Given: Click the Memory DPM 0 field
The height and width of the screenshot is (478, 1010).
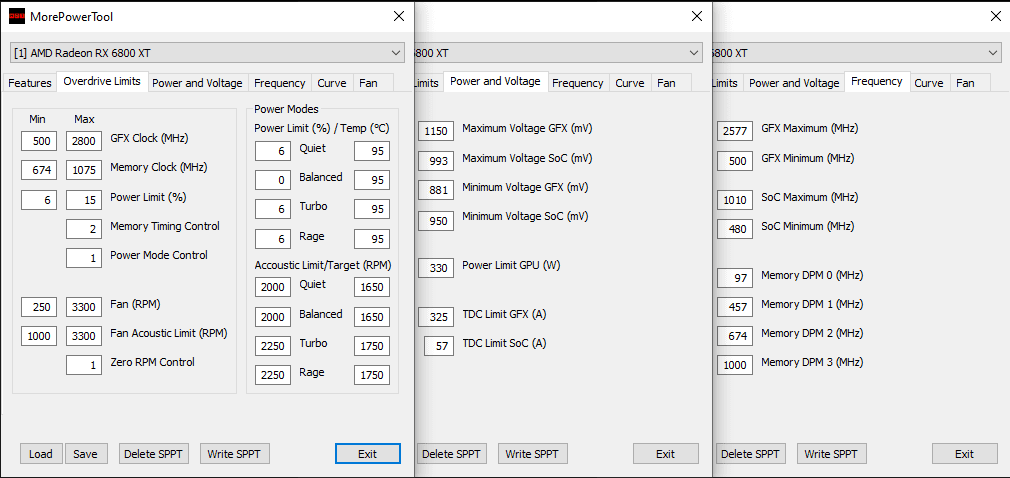Looking at the screenshot, I should pyautogui.click(x=735, y=278).
